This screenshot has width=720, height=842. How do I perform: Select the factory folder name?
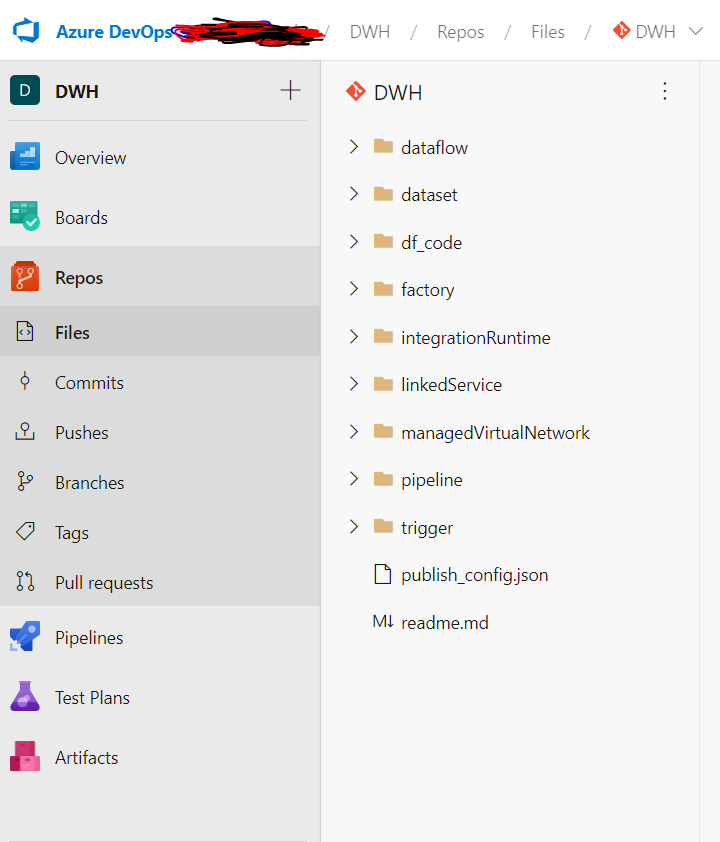[x=427, y=290]
